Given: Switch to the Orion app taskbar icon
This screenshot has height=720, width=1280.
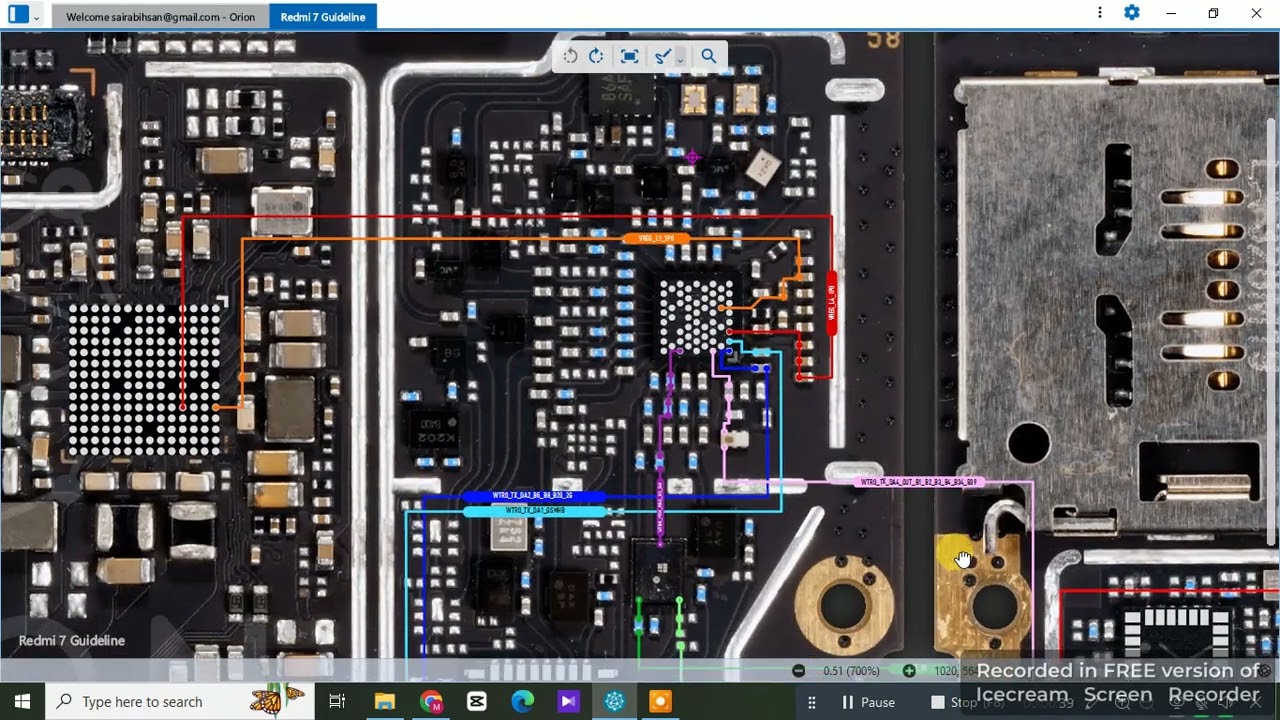Looking at the screenshot, I should click(615, 702).
